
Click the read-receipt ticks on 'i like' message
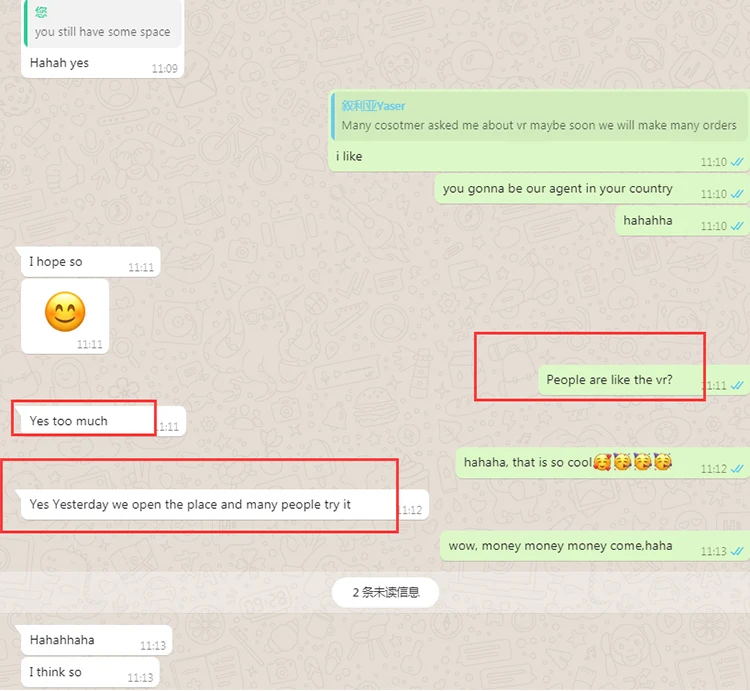[737, 162]
